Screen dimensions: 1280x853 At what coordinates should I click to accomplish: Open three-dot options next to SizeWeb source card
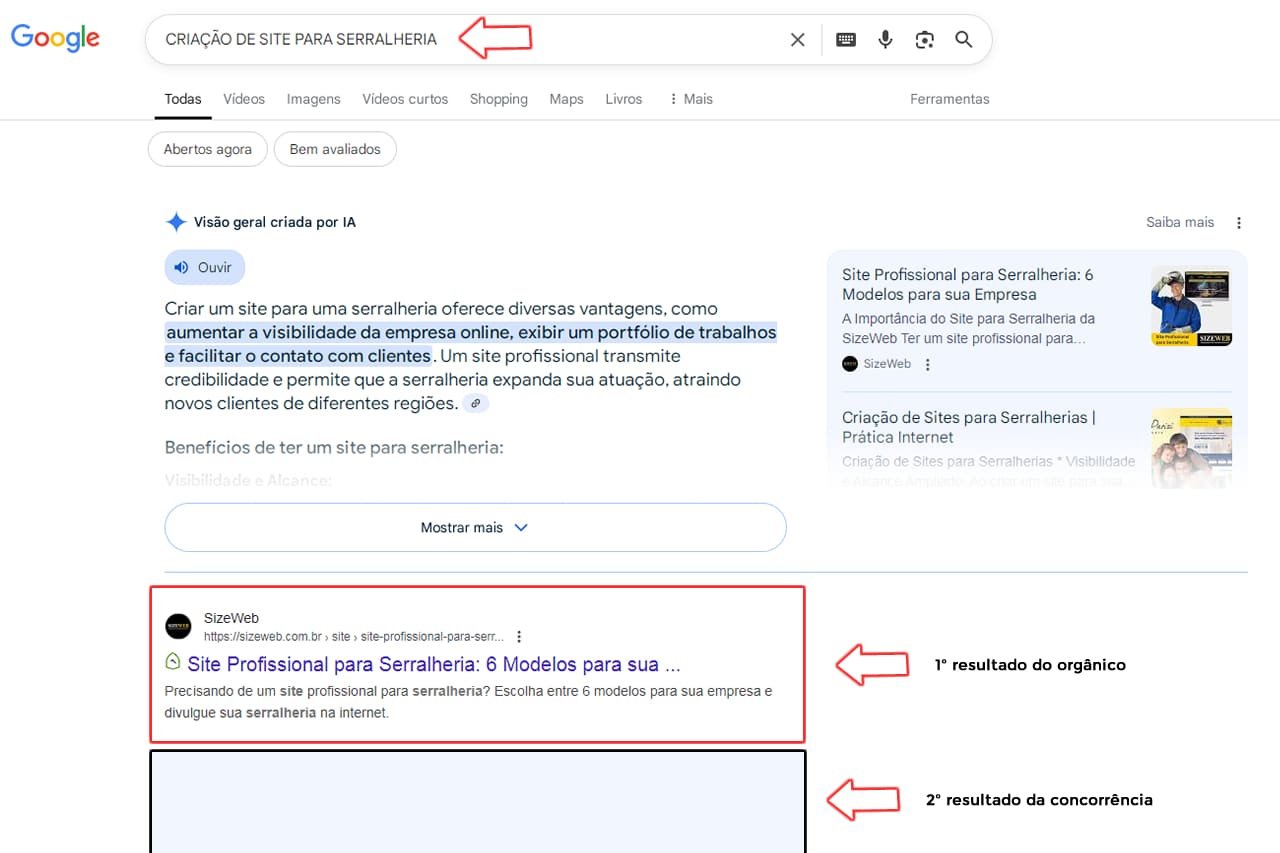point(927,365)
